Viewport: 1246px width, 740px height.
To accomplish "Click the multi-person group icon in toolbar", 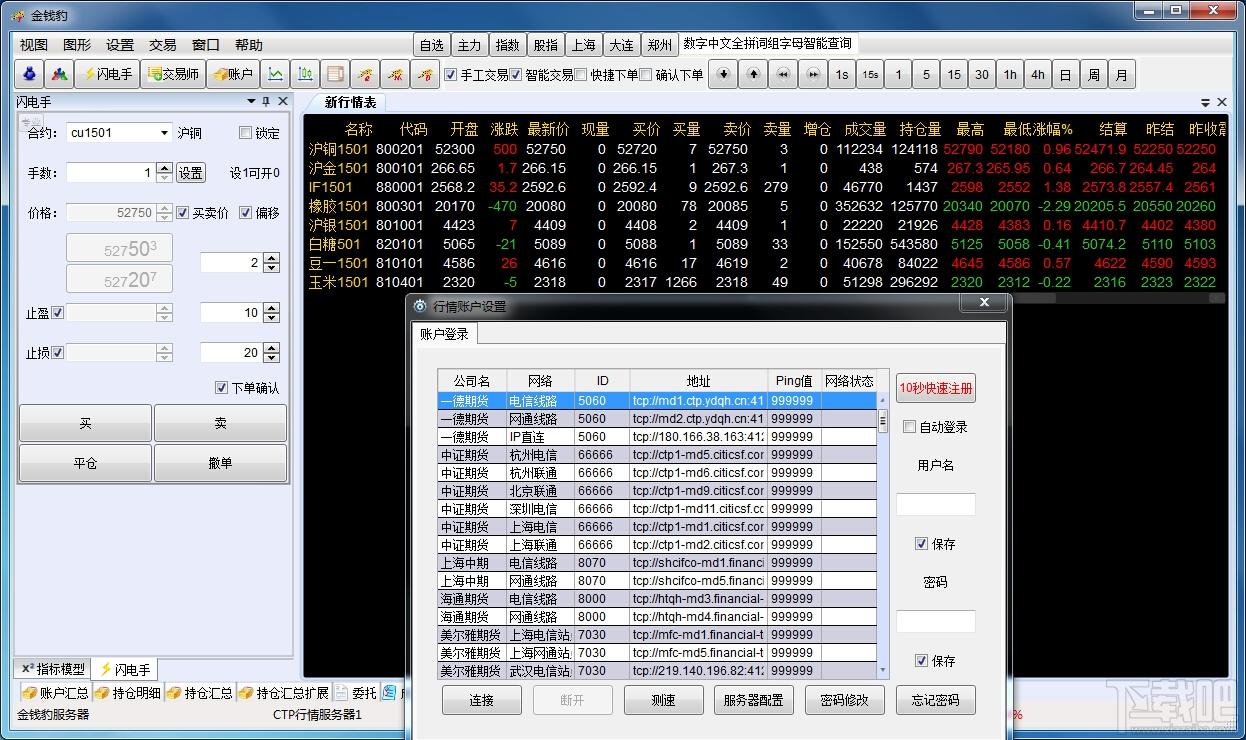I will (x=60, y=74).
